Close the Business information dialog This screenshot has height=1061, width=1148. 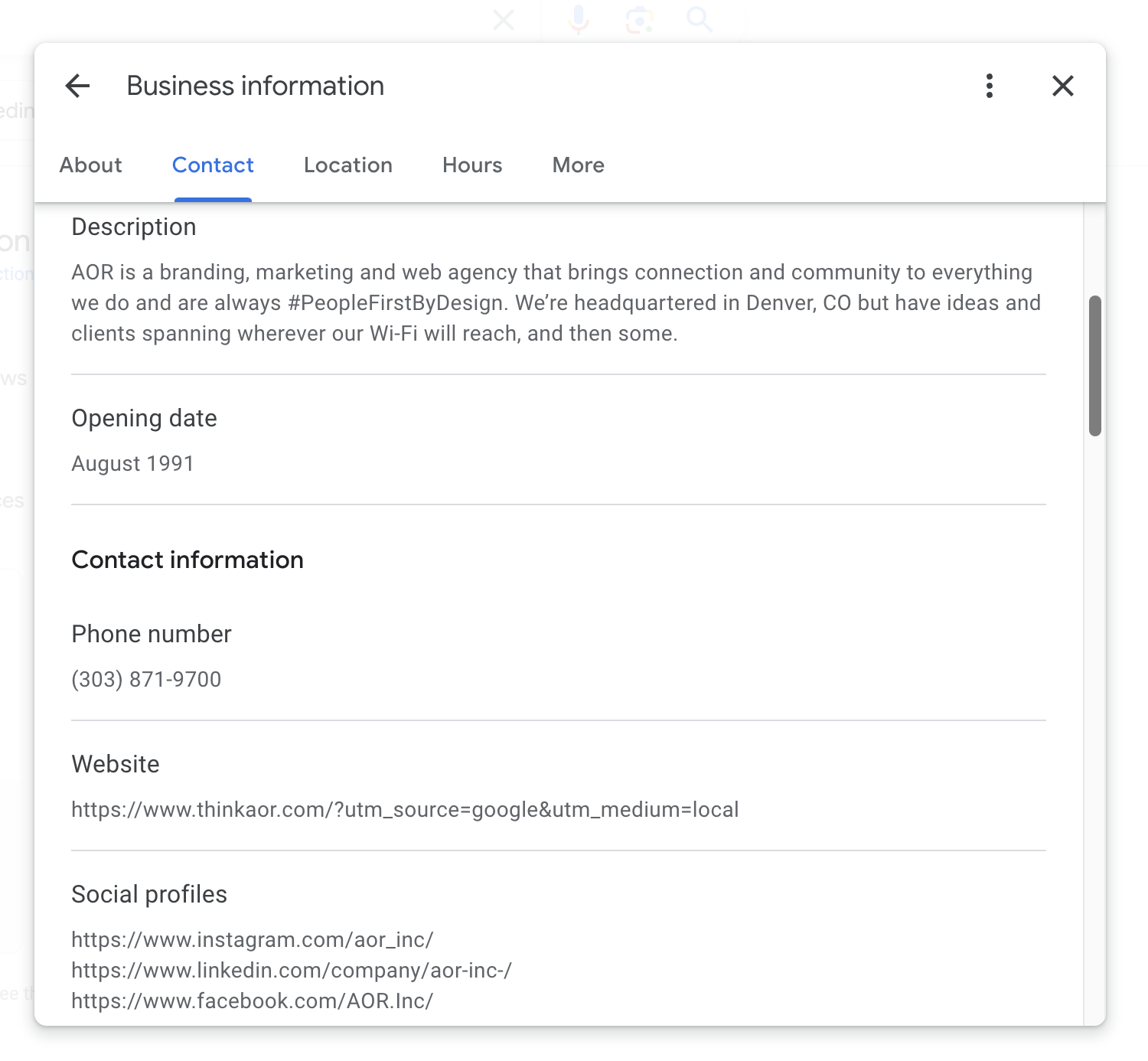[x=1063, y=86]
